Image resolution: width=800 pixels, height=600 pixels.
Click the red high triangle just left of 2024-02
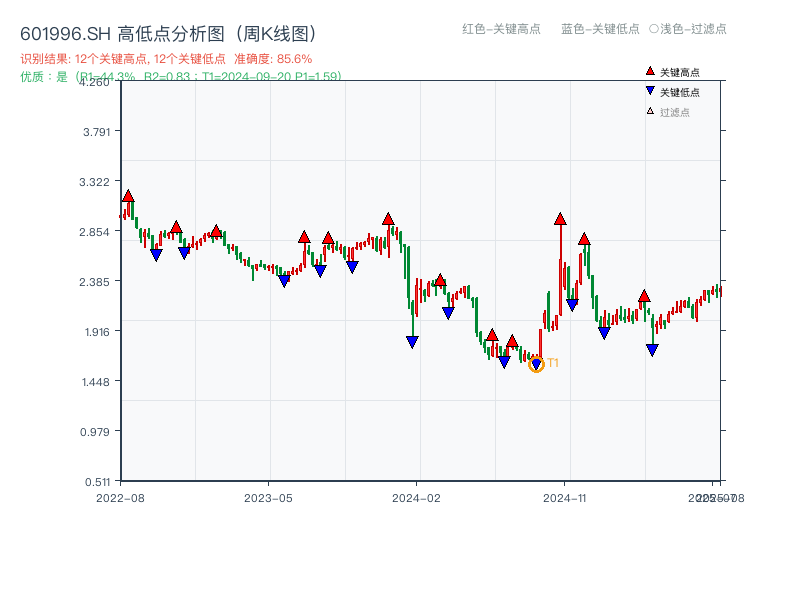pos(388,219)
